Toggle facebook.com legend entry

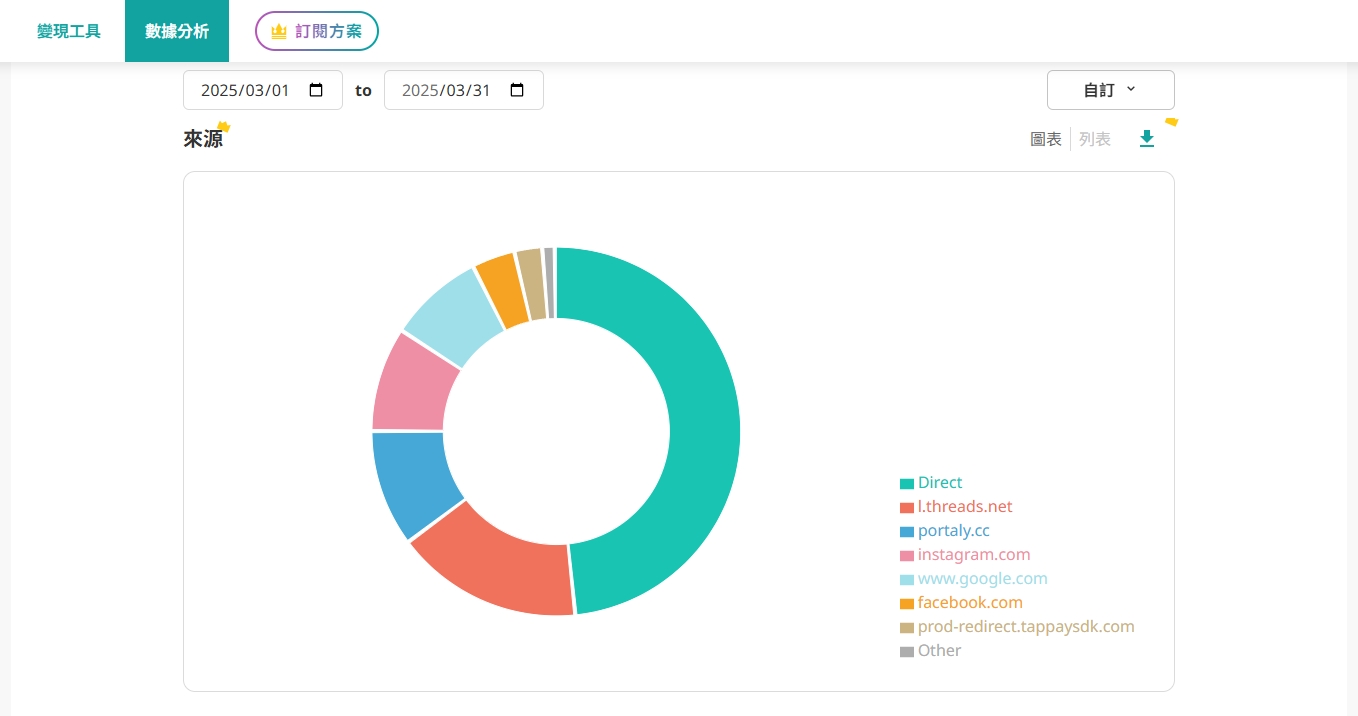coord(961,603)
